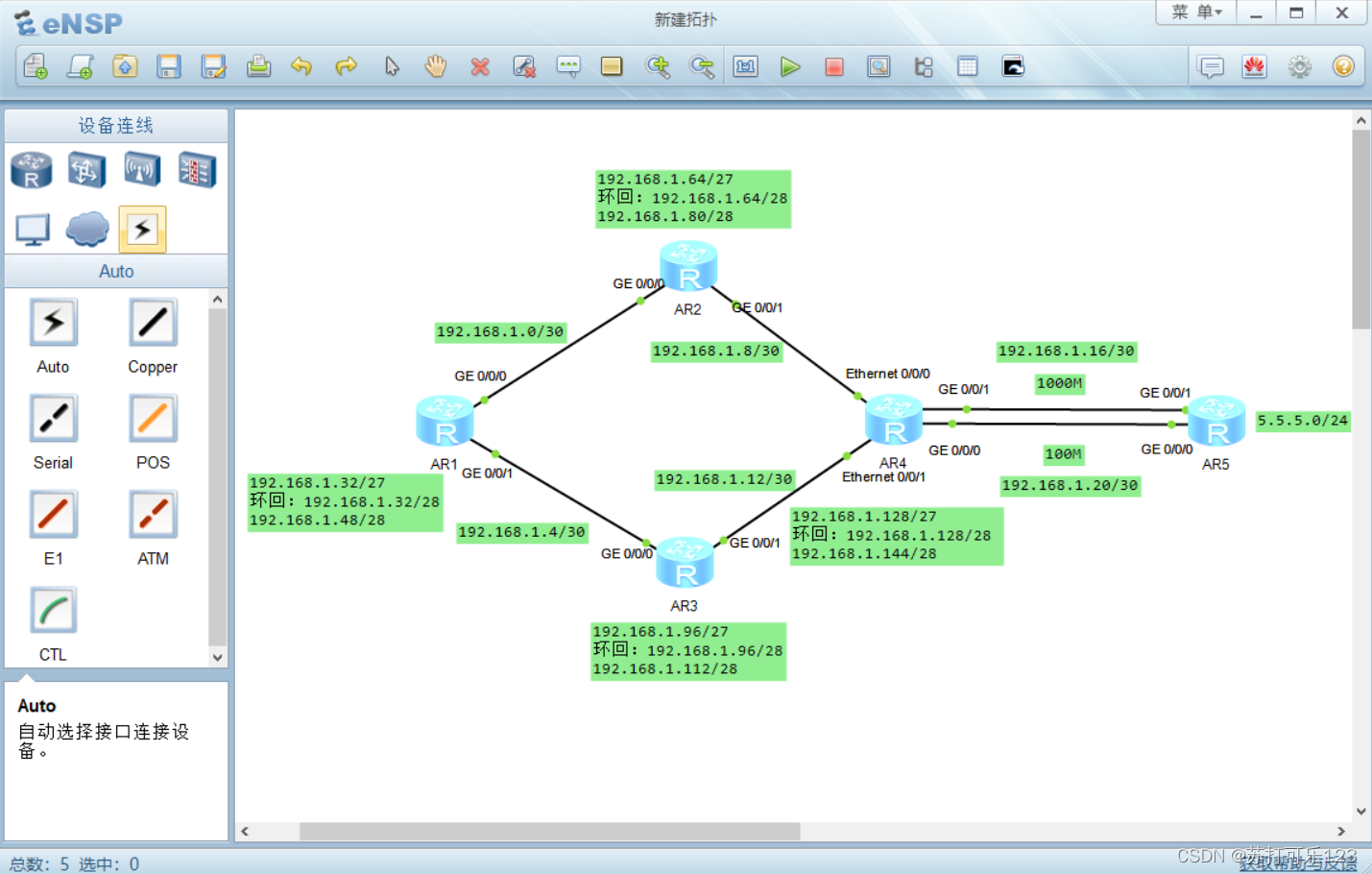Click the 192.168.1.12/30 label
The image size is (1372, 874).
tap(725, 479)
